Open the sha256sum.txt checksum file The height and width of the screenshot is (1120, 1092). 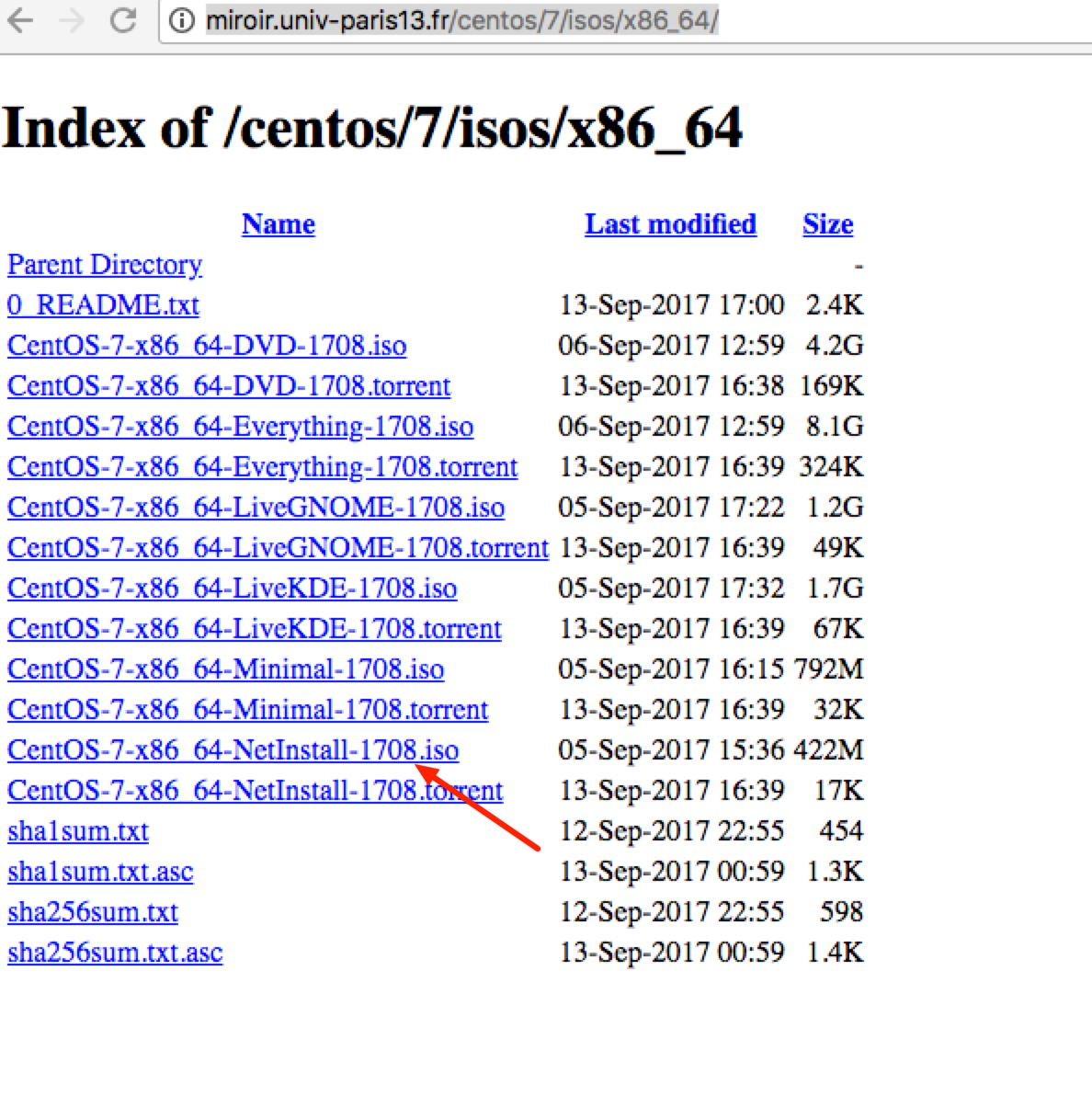(93, 912)
